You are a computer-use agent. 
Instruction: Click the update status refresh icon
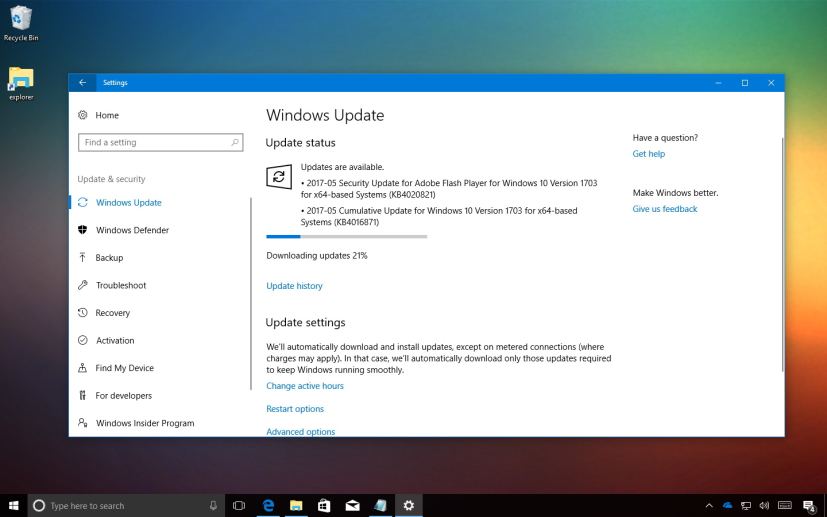point(279,177)
